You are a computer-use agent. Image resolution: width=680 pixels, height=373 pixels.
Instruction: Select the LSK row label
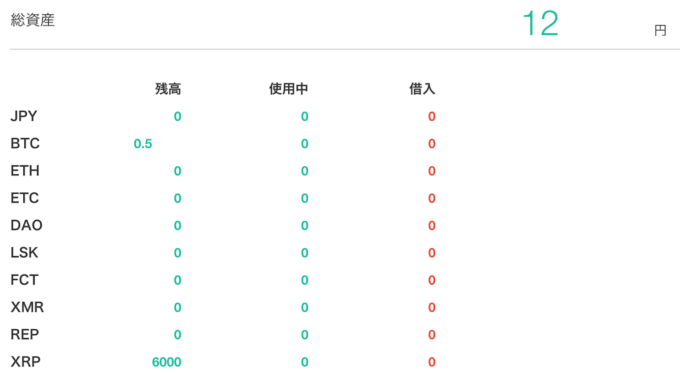pos(24,253)
